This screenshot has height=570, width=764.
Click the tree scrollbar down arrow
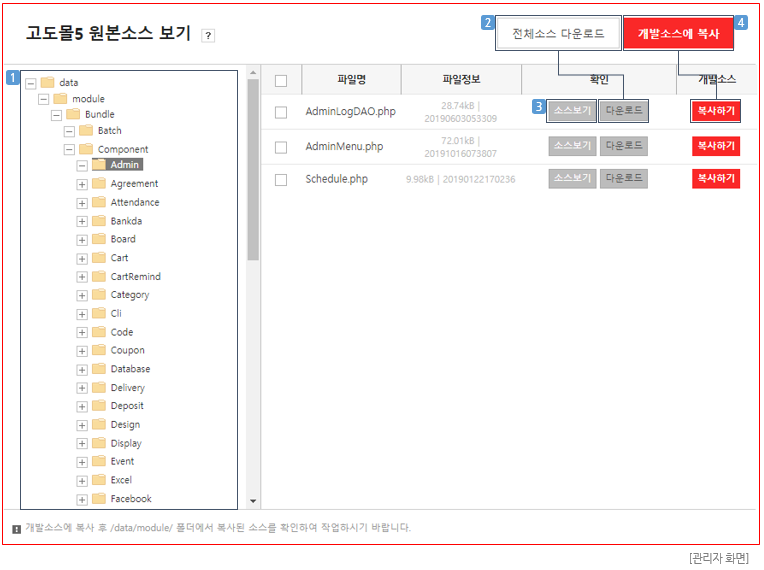click(x=253, y=500)
